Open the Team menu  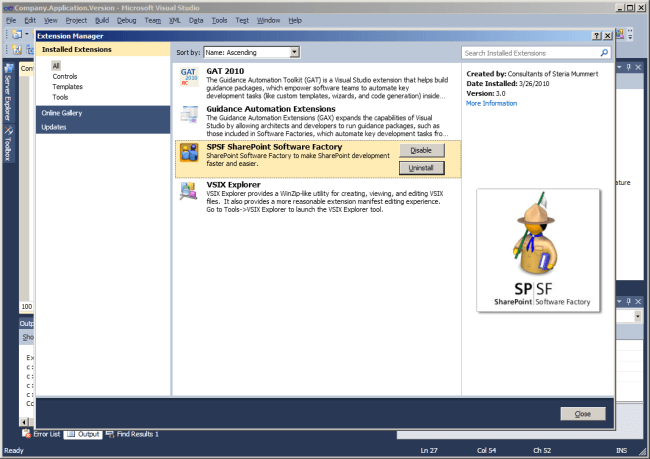click(x=153, y=20)
